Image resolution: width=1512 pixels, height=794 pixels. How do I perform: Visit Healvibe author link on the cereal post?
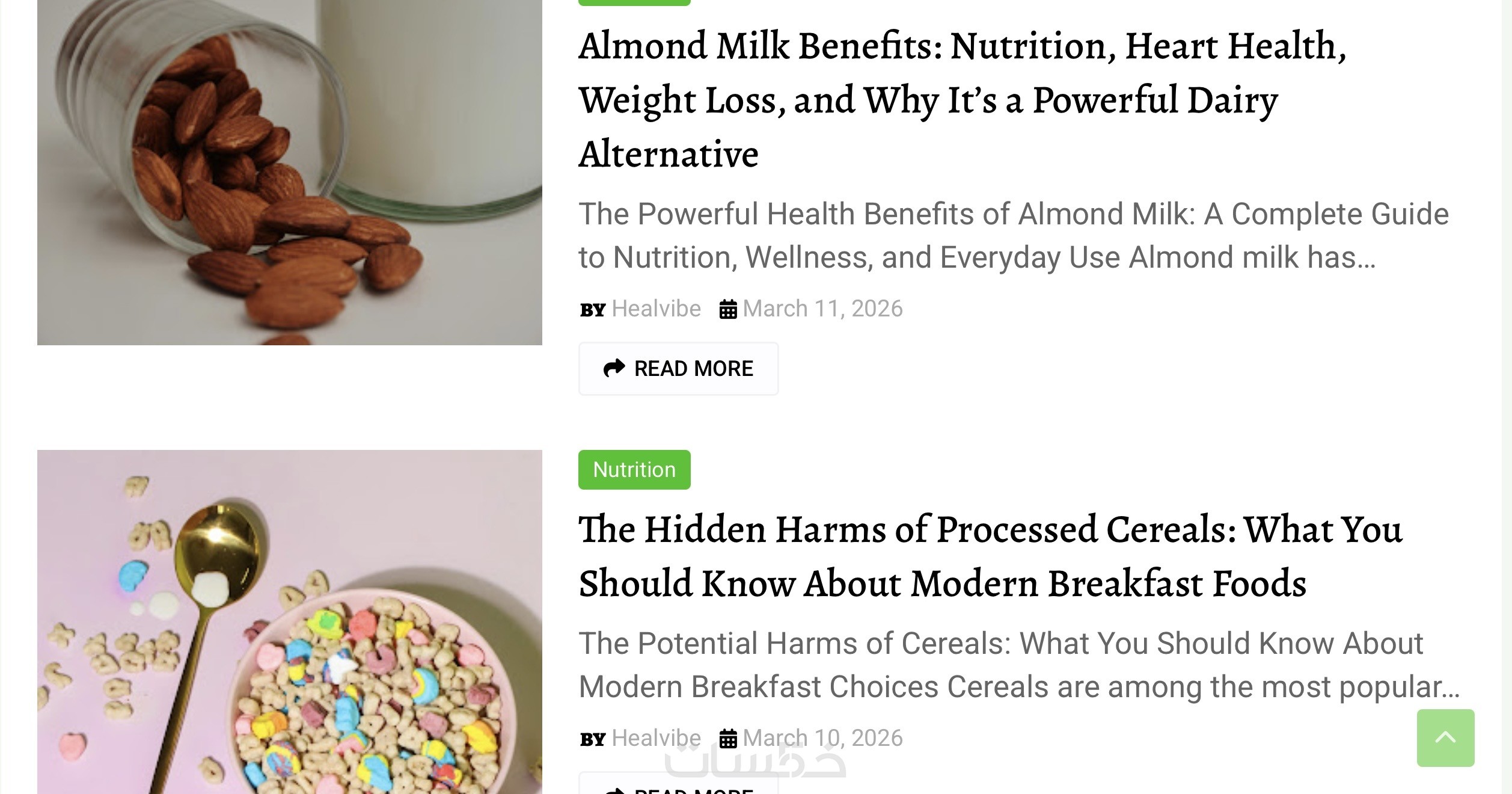(656, 738)
